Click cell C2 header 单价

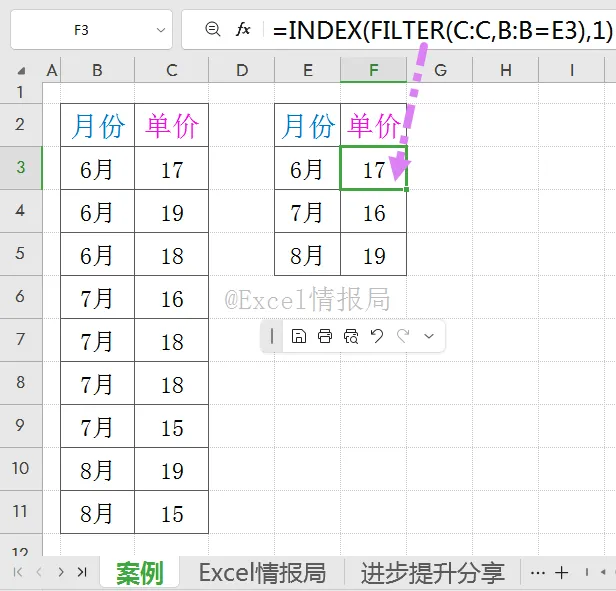point(172,125)
